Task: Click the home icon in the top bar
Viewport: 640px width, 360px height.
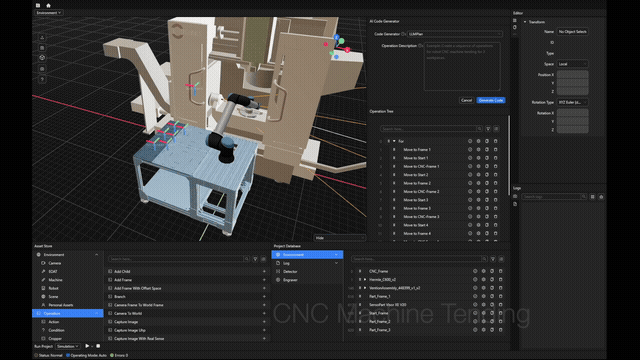Action: pos(48,5)
